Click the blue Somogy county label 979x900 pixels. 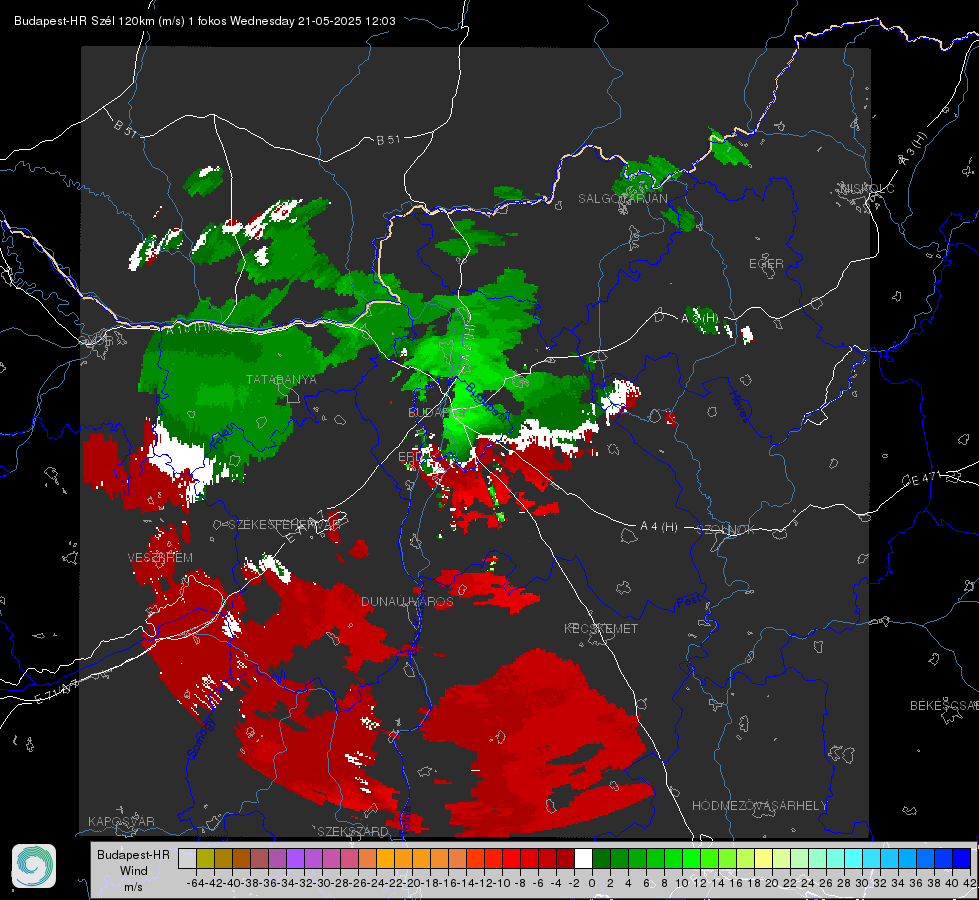pyautogui.click(x=202, y=738)
